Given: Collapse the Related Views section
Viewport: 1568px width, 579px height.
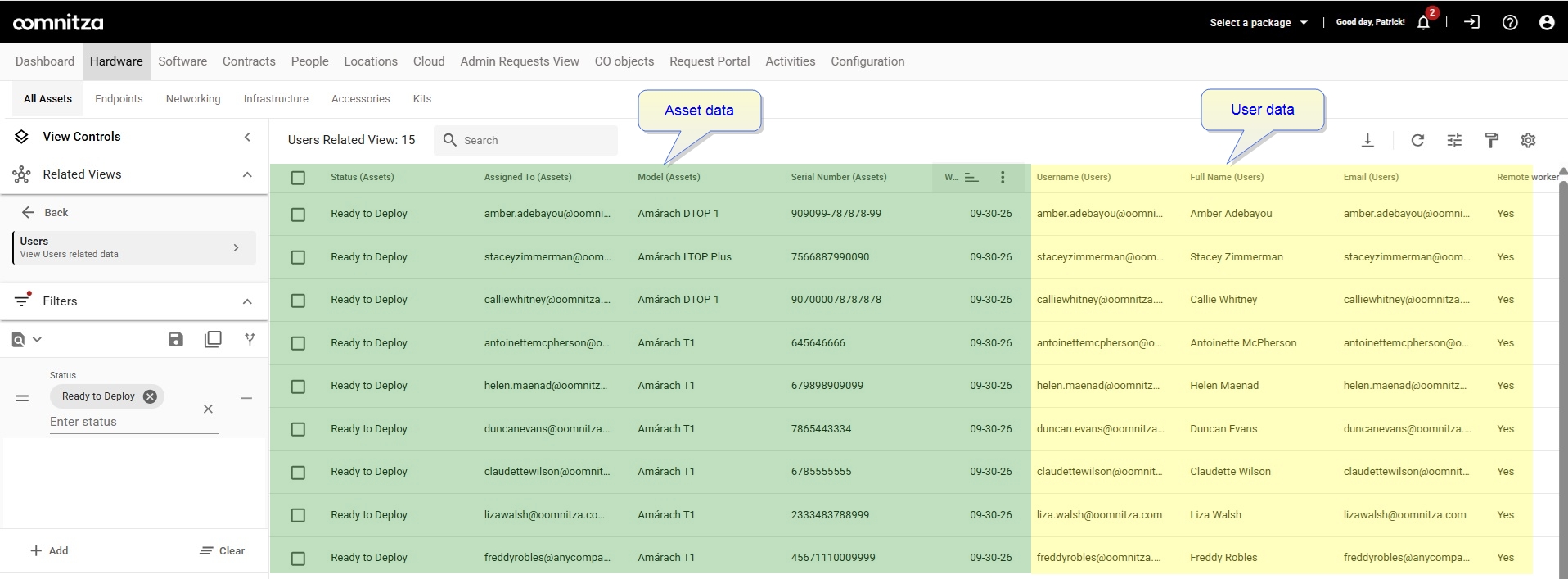Looking at the screenshot, I should click(247, 174).
